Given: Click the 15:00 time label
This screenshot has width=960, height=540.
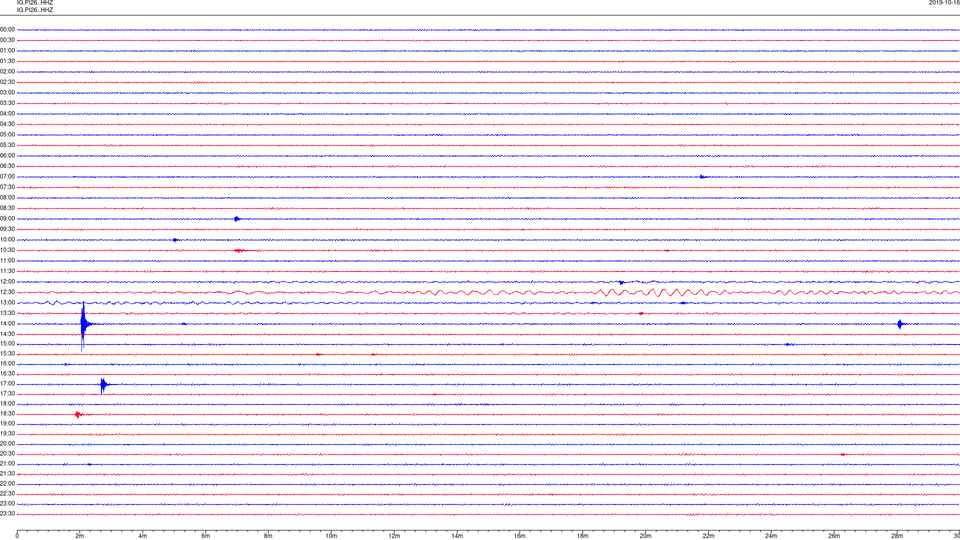Looking at the screenshot, I should (7, 343).
